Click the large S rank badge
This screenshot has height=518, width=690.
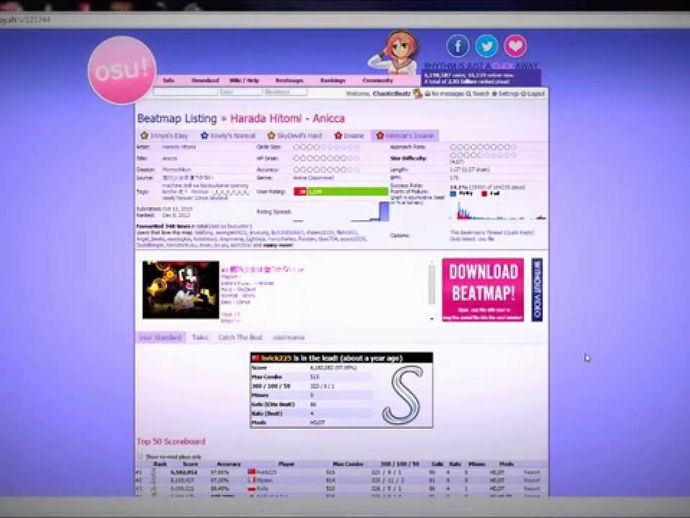pos(403,395)
